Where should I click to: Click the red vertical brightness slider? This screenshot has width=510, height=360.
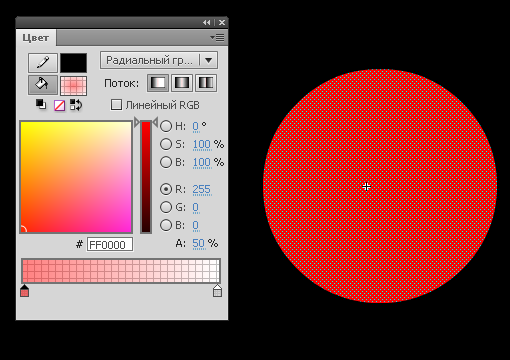[146, 177]
